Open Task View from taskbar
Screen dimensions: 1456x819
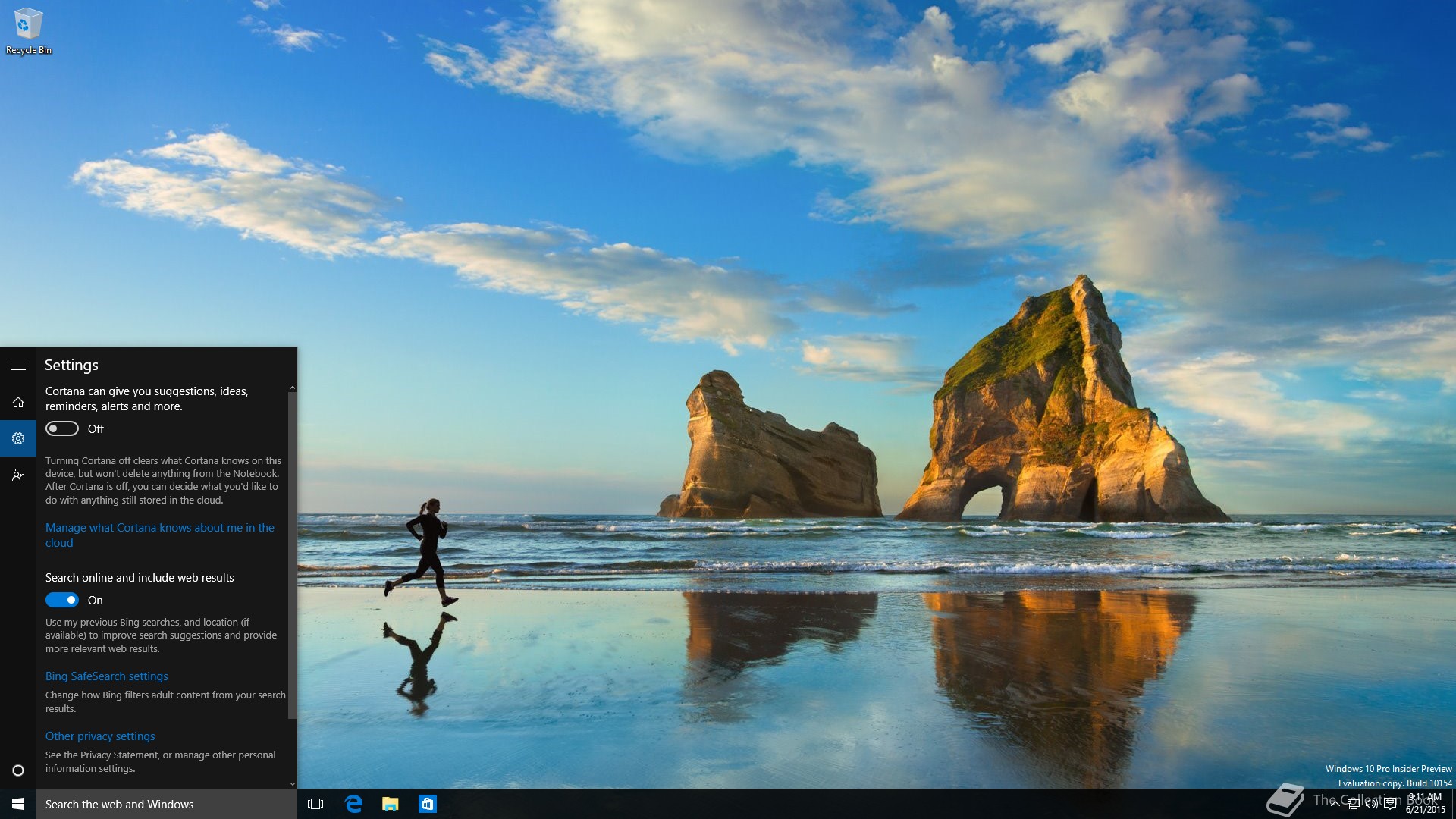315,804
